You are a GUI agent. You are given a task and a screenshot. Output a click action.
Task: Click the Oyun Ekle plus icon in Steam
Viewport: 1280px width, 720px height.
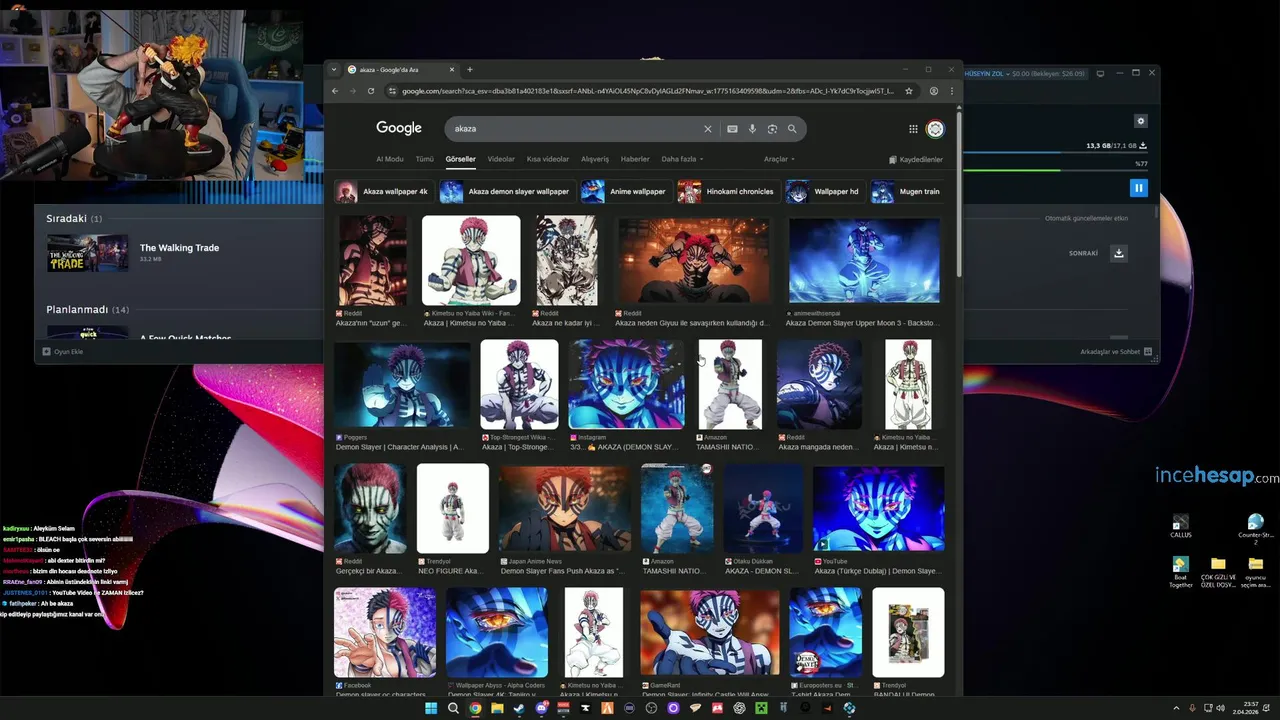(46, 352)
